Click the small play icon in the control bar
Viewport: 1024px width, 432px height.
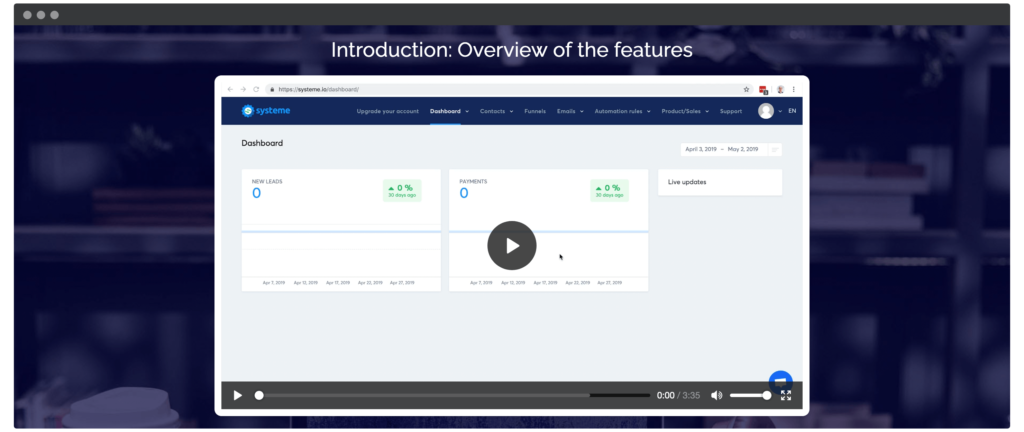[x=238, y=395]
